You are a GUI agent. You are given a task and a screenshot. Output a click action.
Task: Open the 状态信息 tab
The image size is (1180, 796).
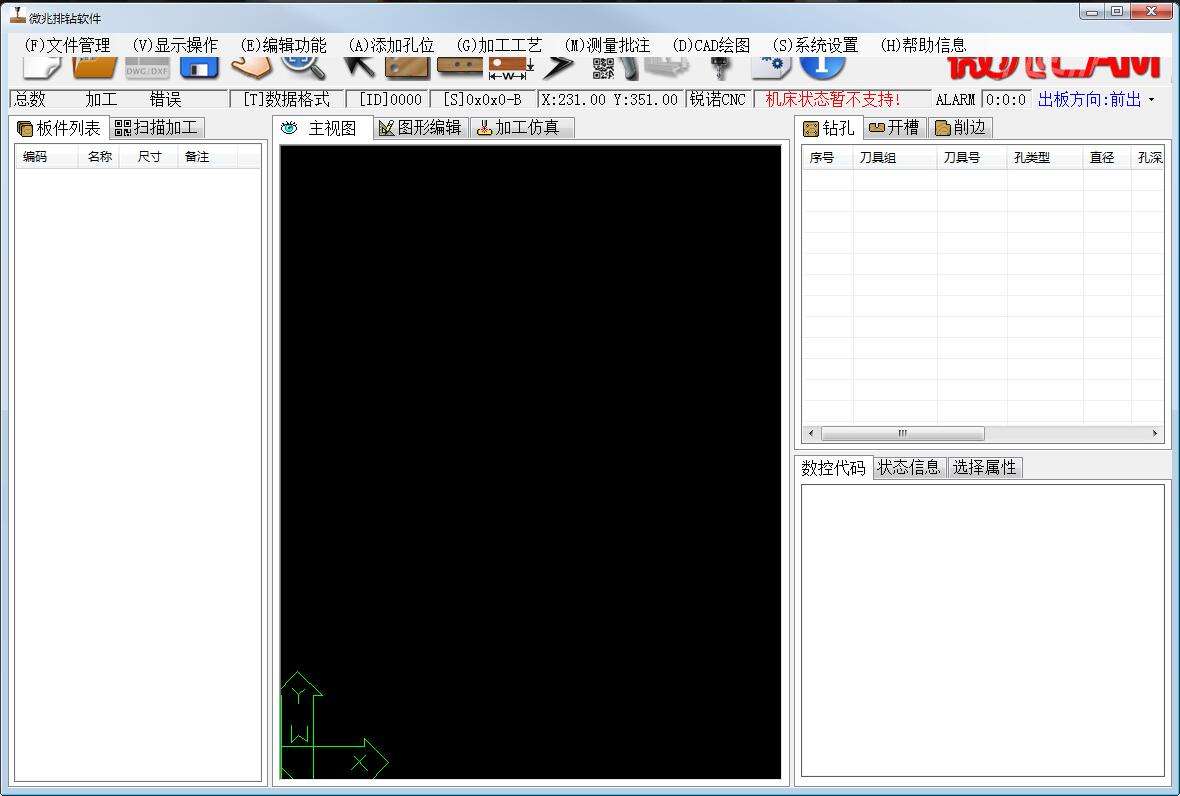[909, 467]
